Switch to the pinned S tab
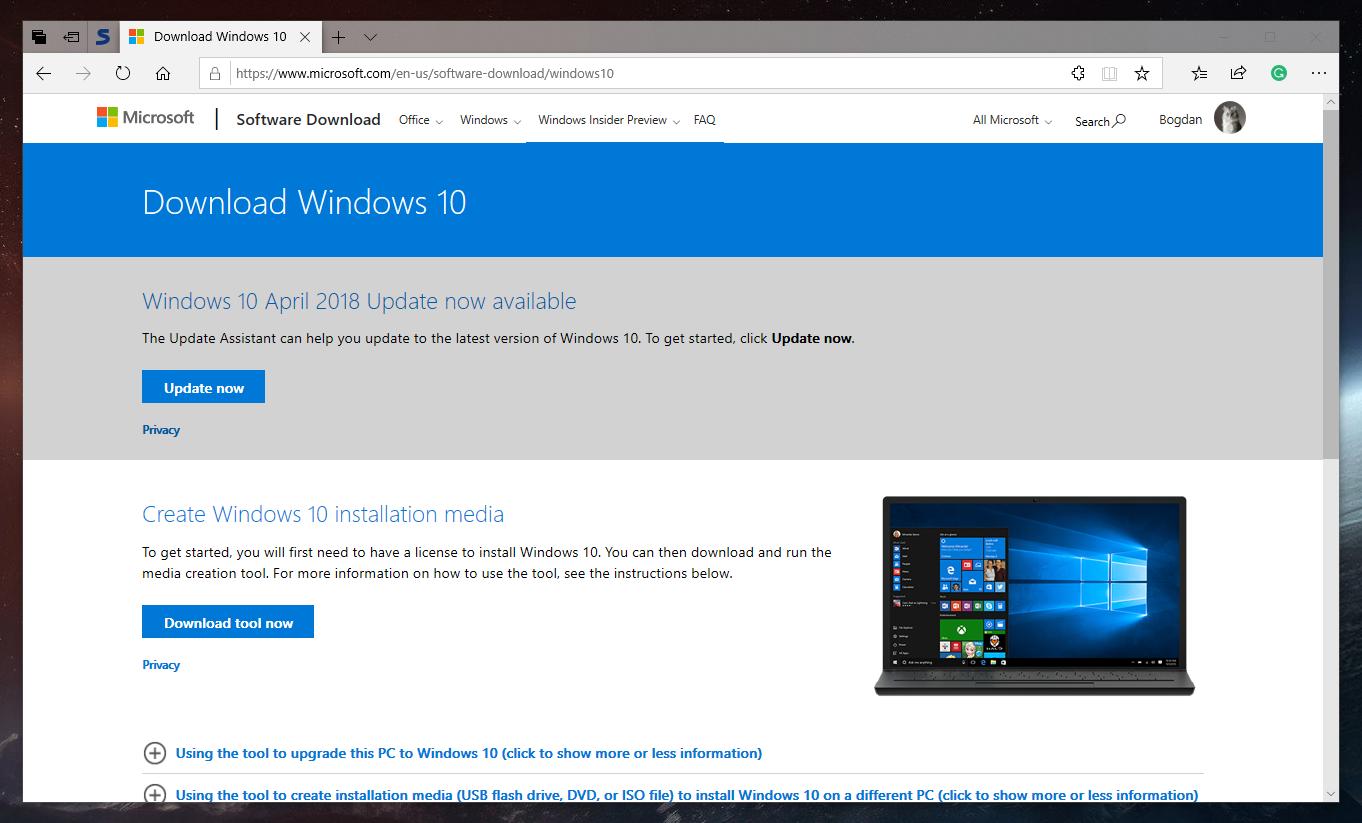Screen dimensions: 1362x823 [x=102, y=37]
